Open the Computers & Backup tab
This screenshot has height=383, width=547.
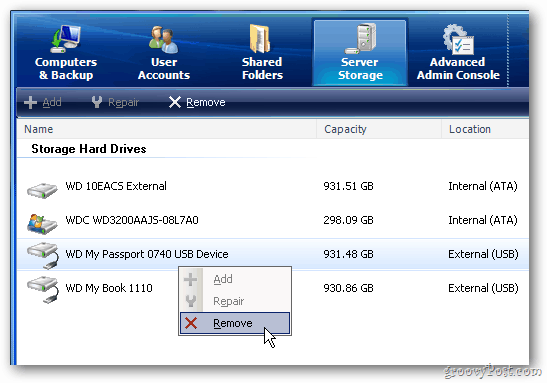coord(66,52)
